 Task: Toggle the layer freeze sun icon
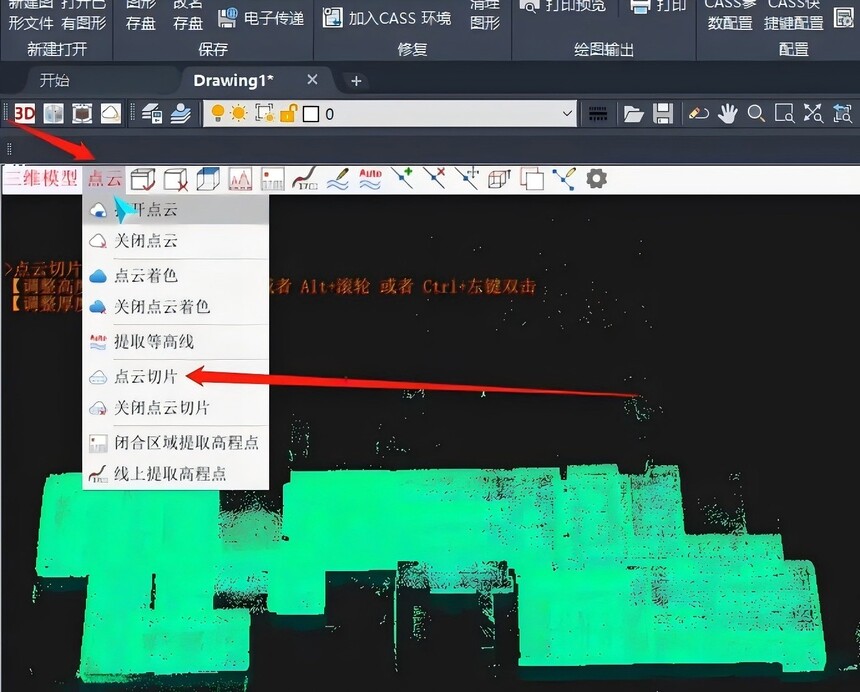pyautogui.click(x=239, y=114)
